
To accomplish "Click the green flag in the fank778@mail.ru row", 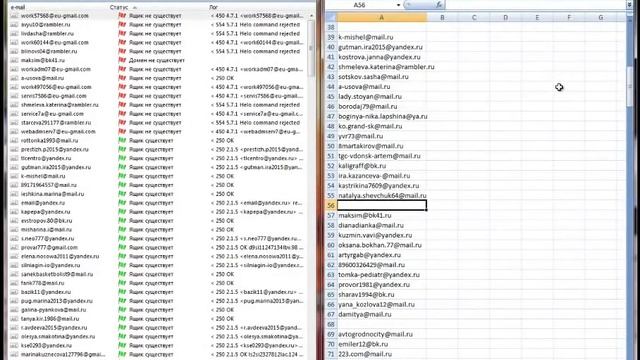I will (122, 283).
